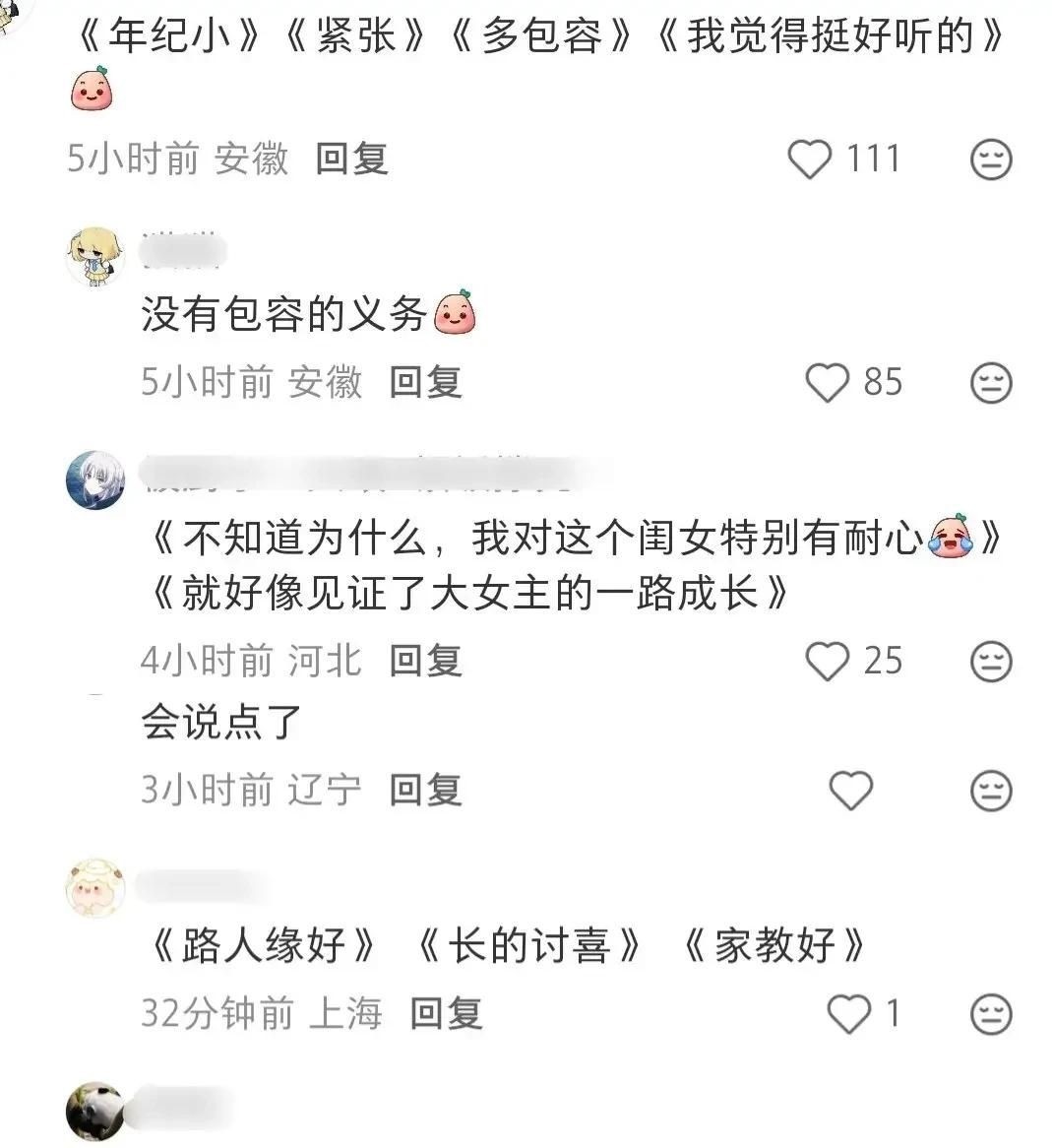
Task: Reply to the 32分钟前 上海 comment
Action: pos(446,1014)
